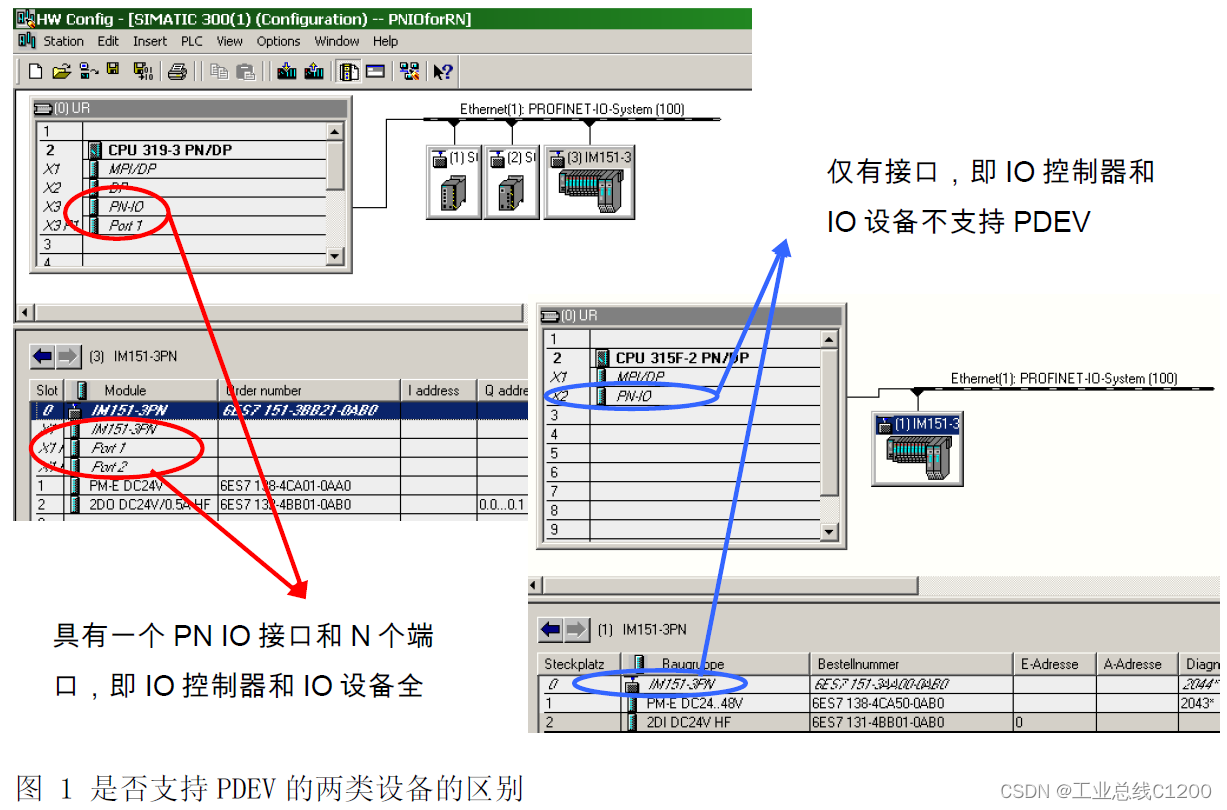The width and height of the screenshot is (1227, 810).
Task: Click the forward arrow beside (1) IM151-3PN
Action: click(577, 630)
